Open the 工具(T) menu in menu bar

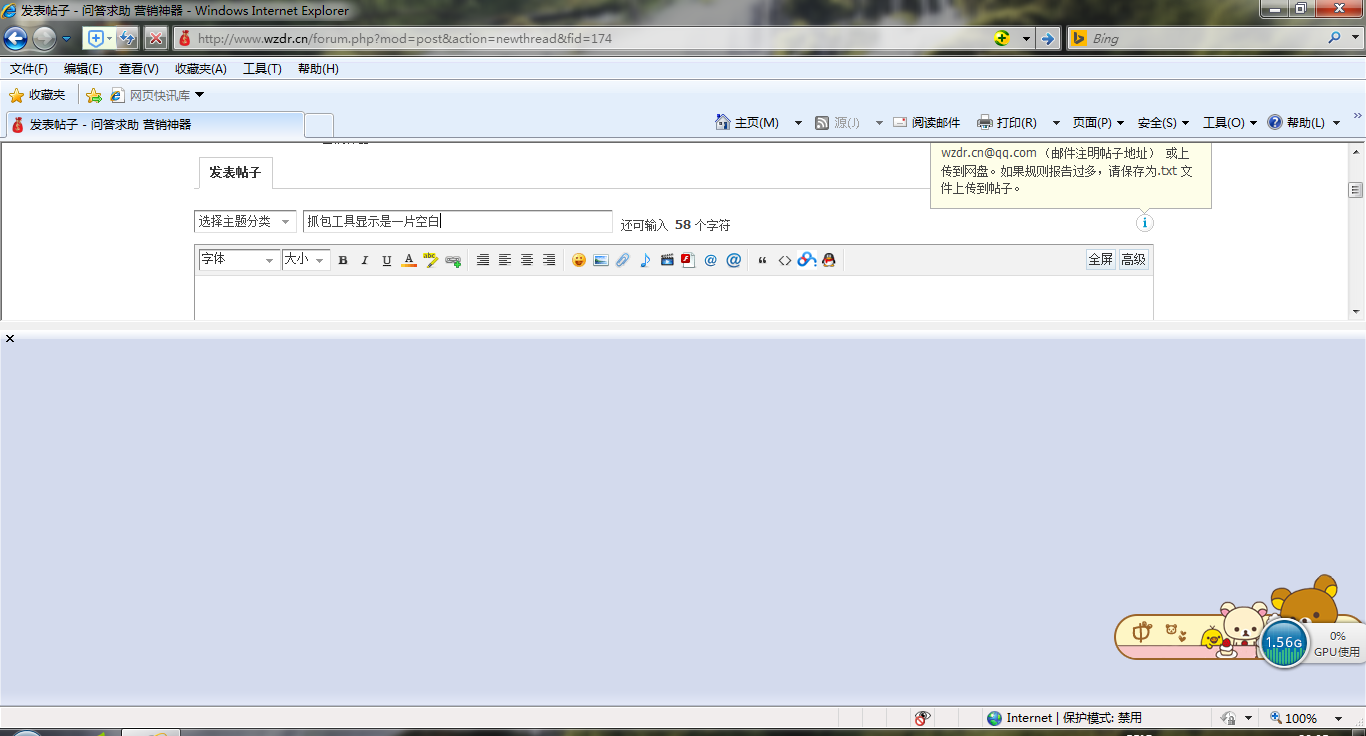(262, 69)
